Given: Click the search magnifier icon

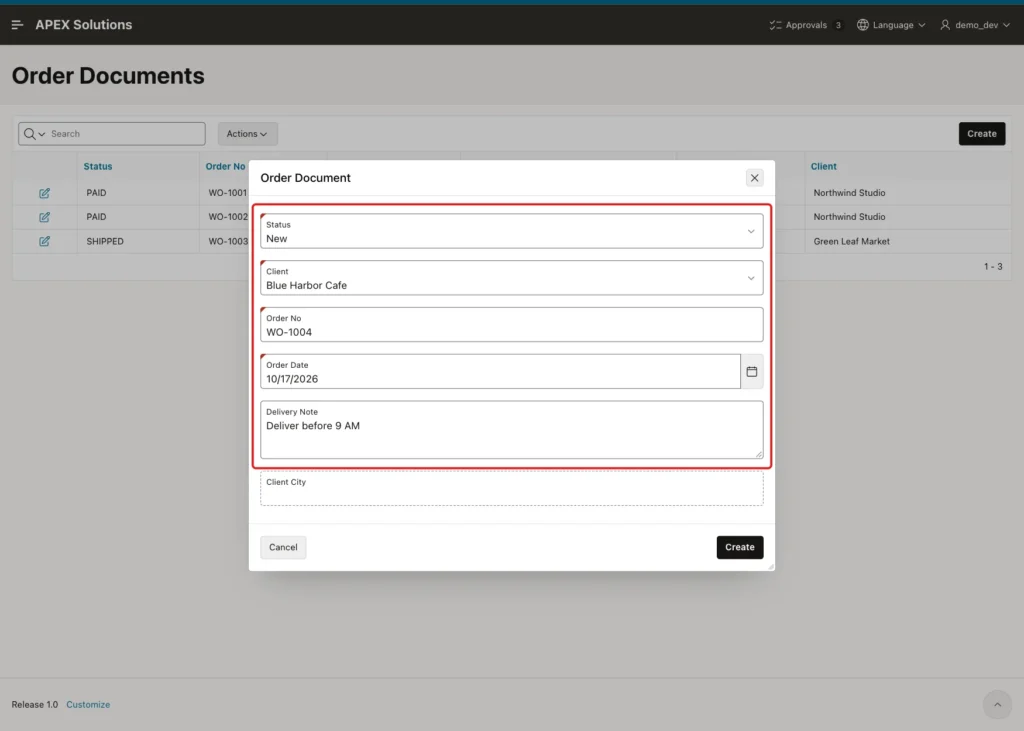Looking at the screenshot, I should [29, 134].
